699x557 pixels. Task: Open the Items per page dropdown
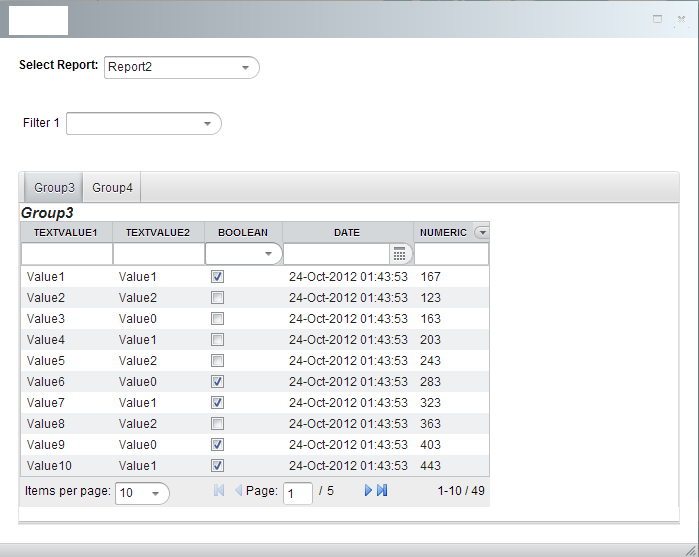[156, 493]
